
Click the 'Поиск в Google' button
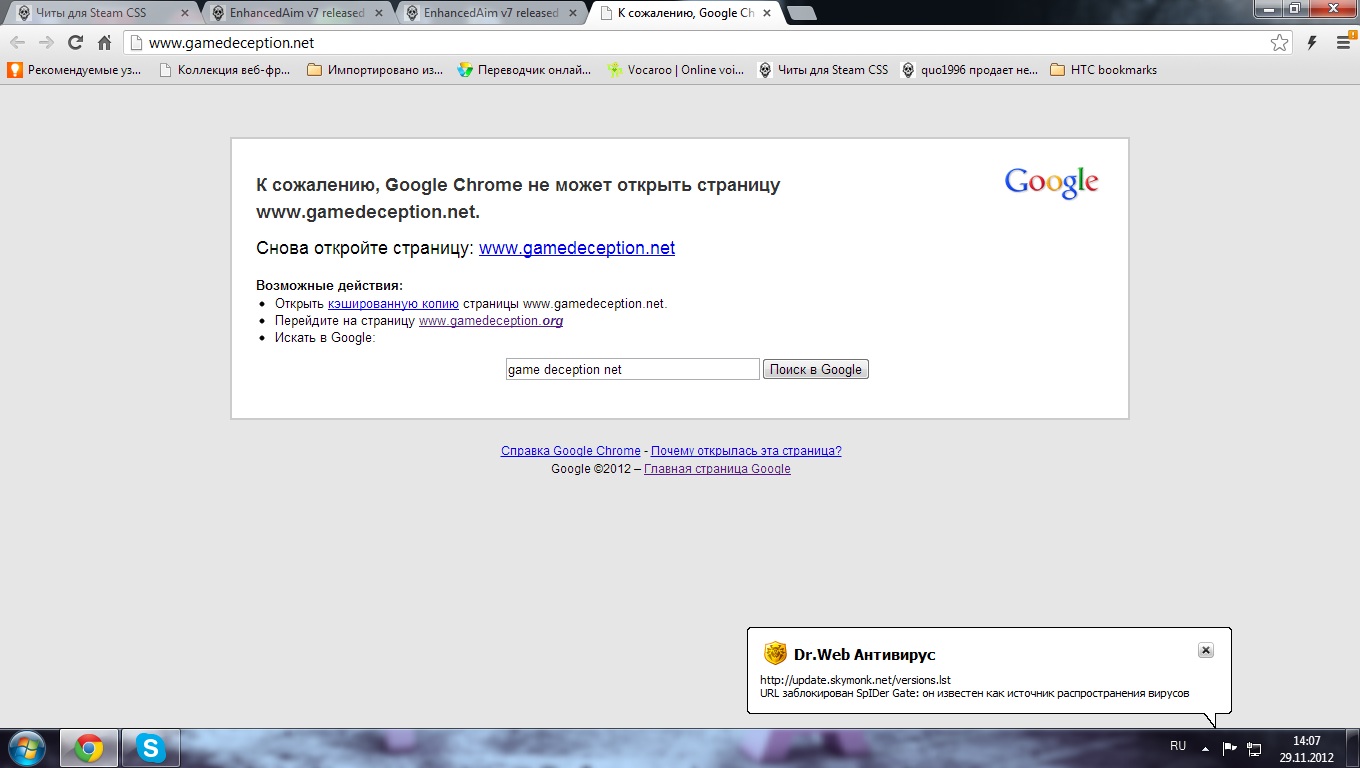(x=816, y=369)
